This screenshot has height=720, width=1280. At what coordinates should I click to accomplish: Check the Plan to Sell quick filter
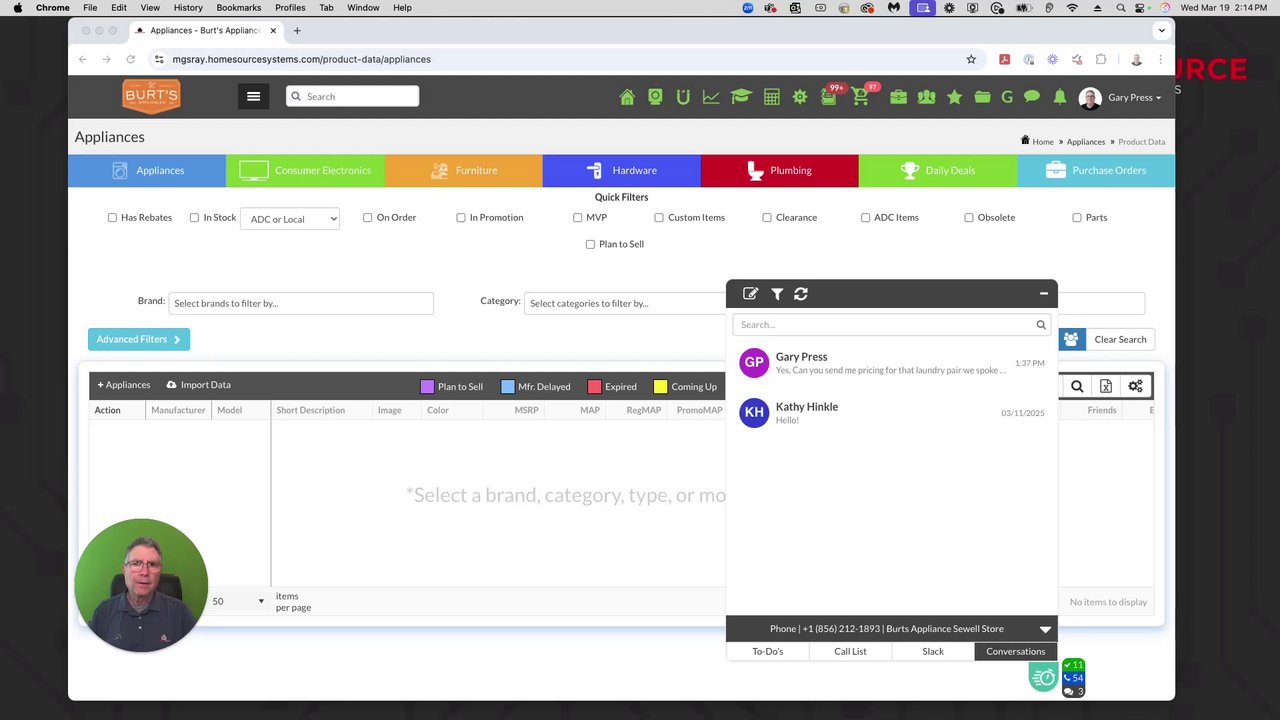[x=590, y=244]
